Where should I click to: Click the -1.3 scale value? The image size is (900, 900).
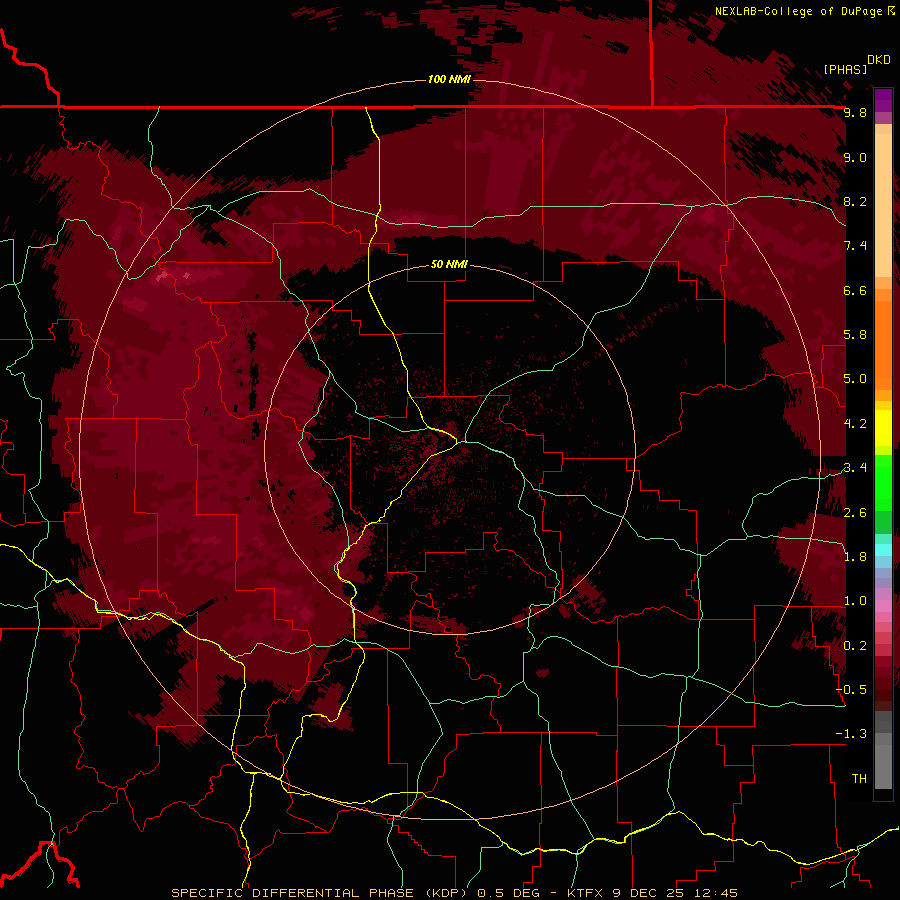[x=851, y=734]
